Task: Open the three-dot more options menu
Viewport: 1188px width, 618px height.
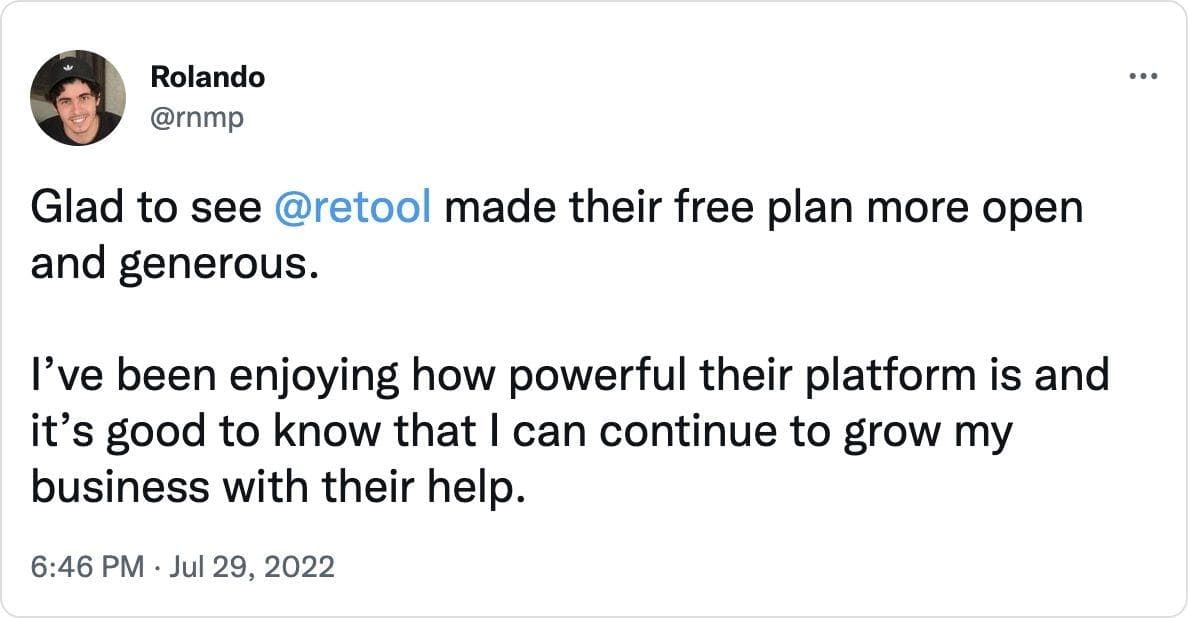Action: [x=1142, y=76]
